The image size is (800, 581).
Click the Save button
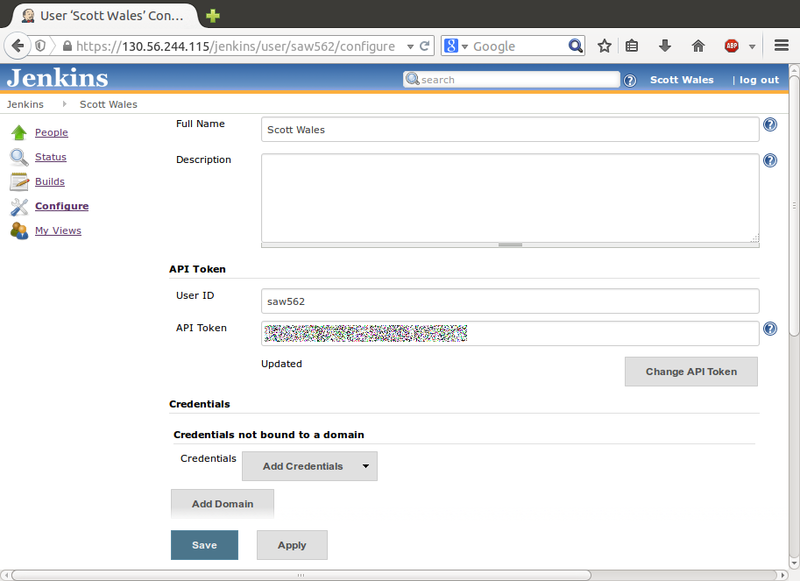204,545
